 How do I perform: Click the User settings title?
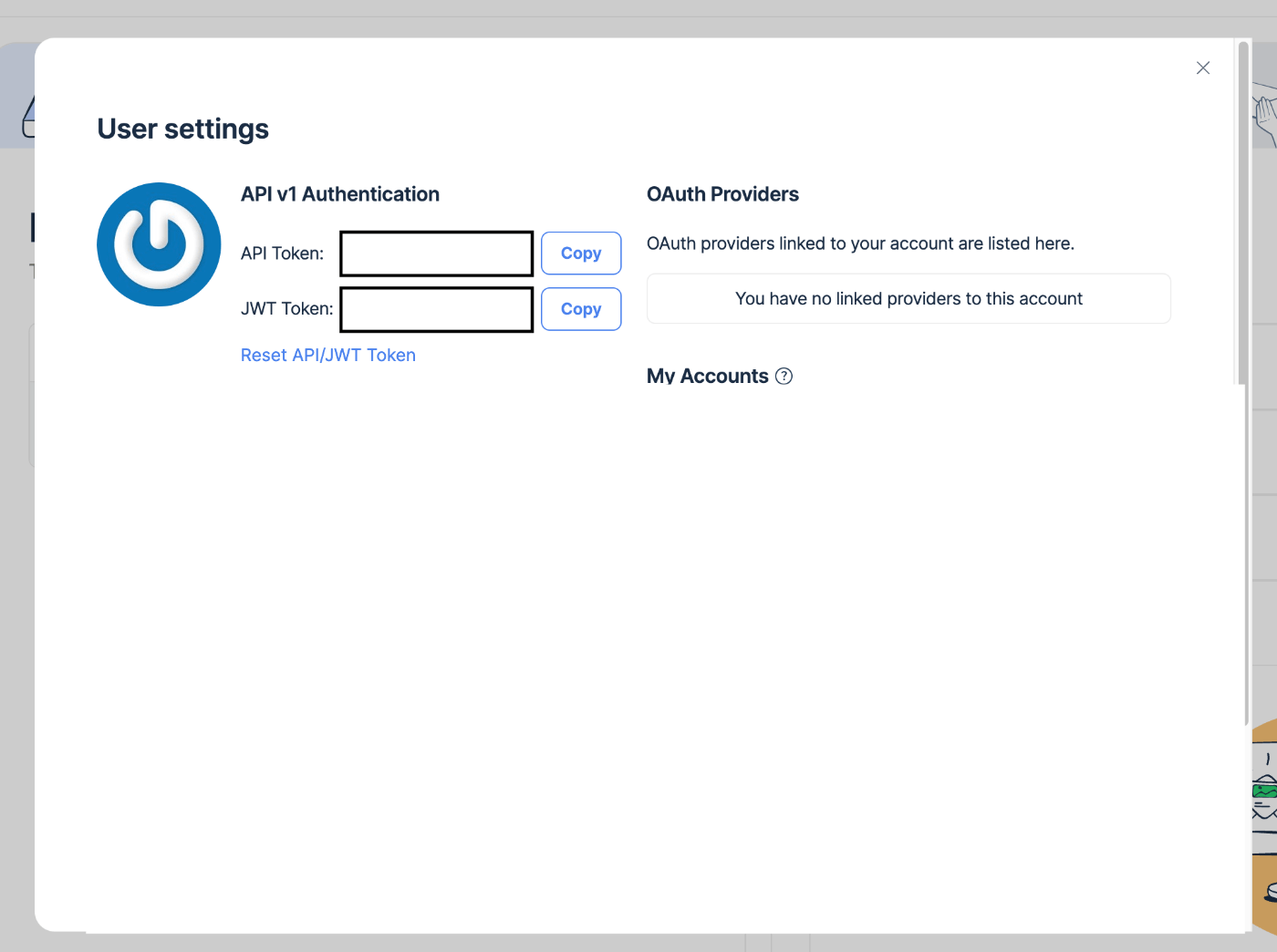point(183,129)
